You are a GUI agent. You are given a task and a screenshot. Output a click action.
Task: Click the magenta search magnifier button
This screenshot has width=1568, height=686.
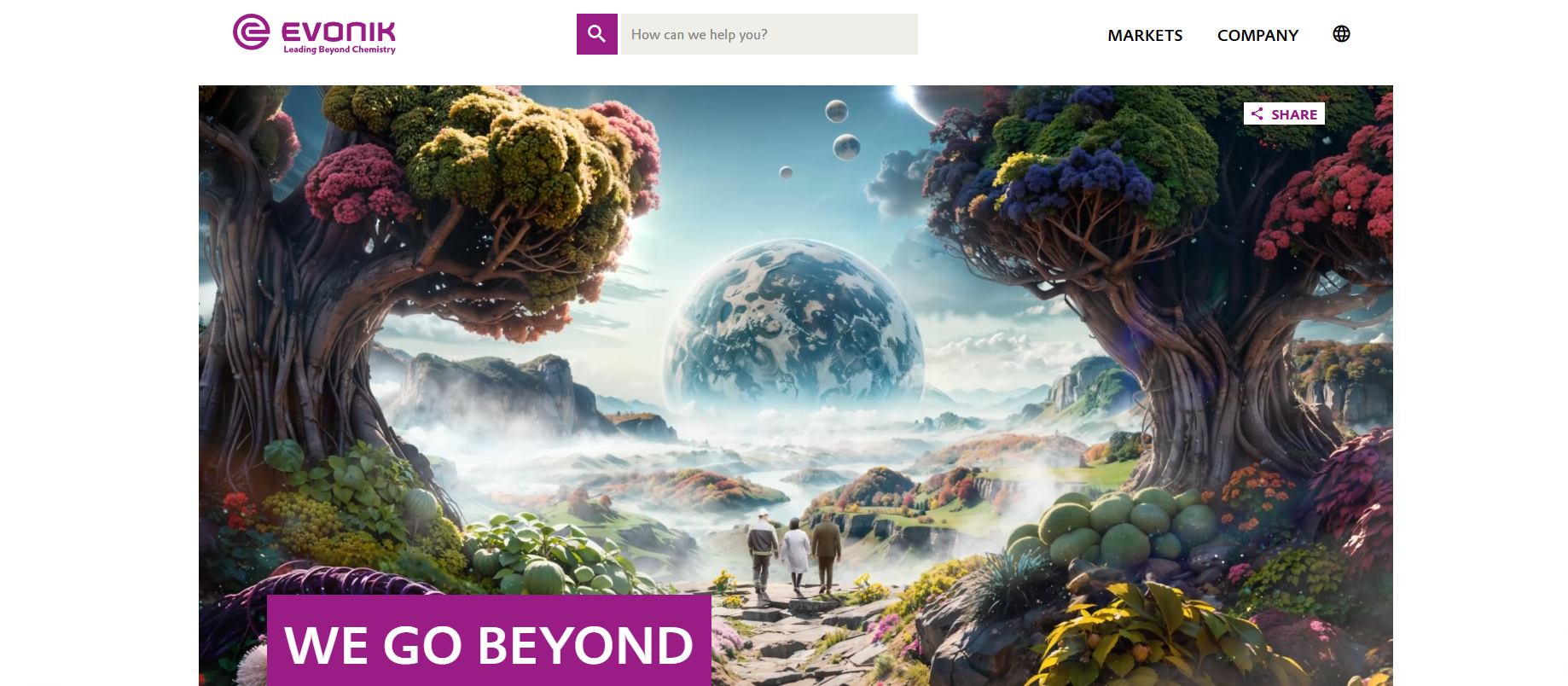[x=596, y=34]
